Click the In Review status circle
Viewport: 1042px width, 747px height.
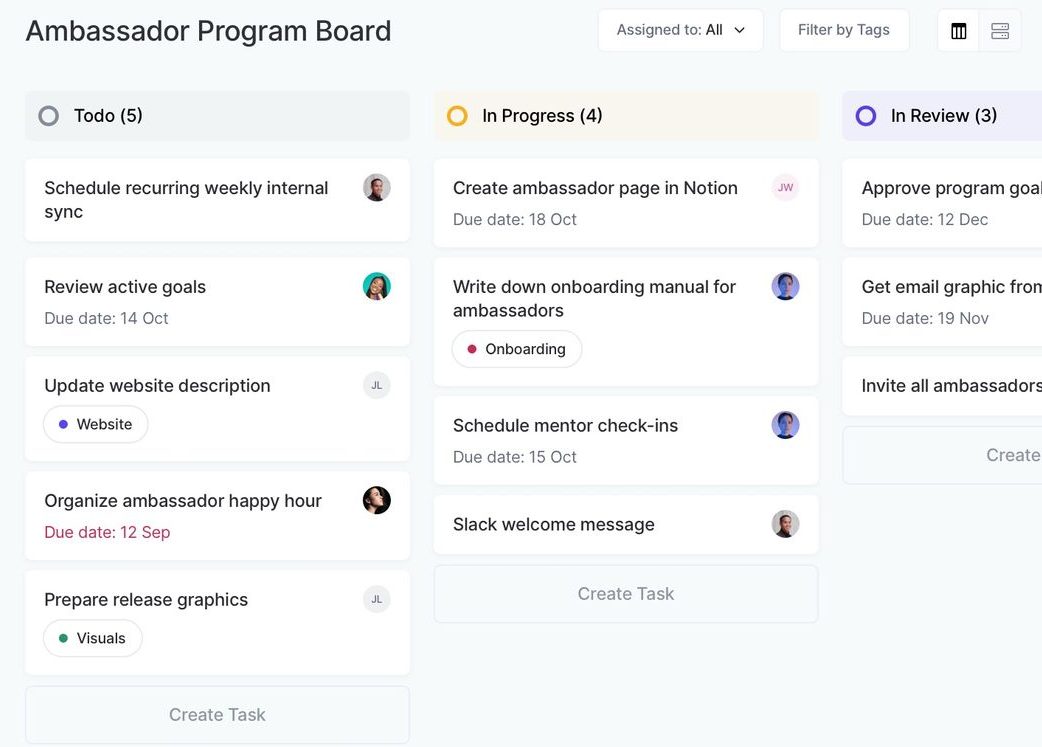click(866, 116)
